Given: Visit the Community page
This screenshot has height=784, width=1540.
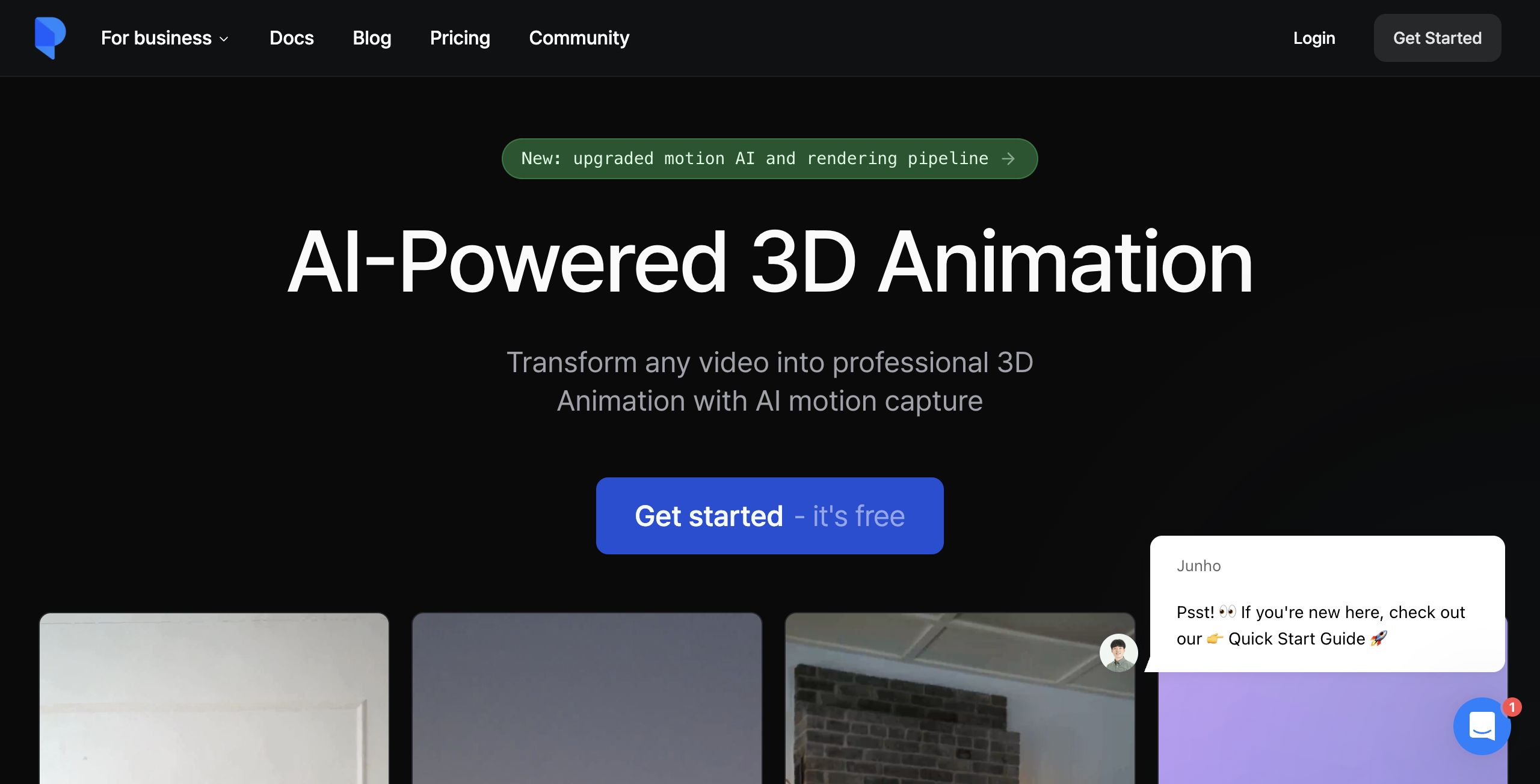Looking at the screenshot, I should pos(579,38).
